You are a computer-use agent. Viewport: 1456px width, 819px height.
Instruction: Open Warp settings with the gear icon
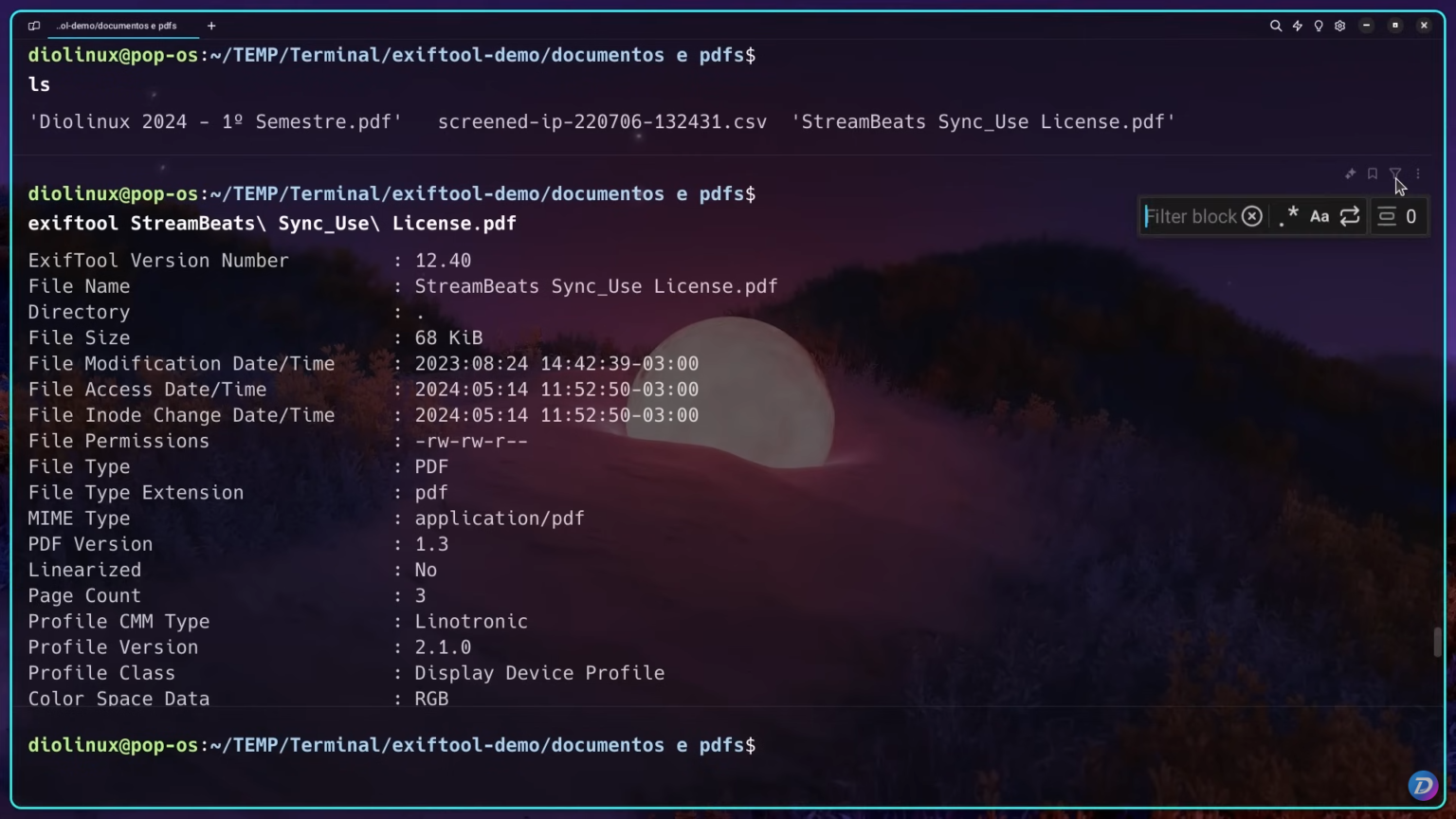coord(1339,26)
